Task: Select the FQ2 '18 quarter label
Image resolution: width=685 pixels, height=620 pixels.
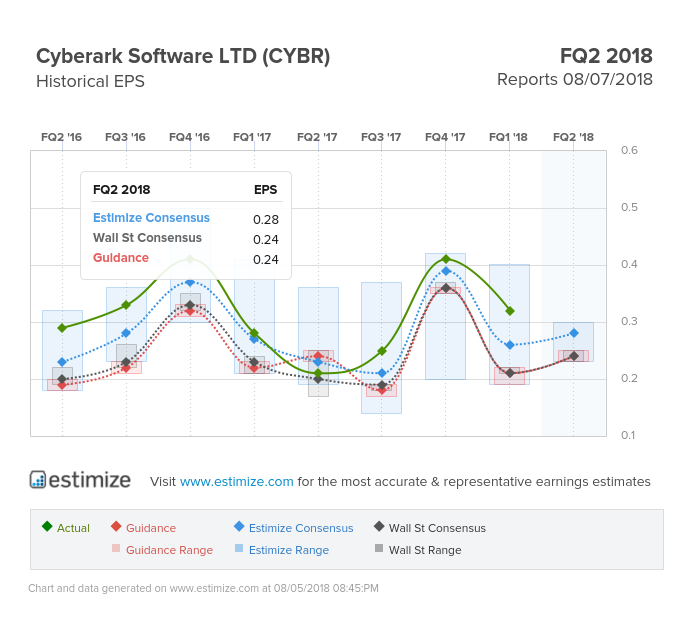Action: point(573,137)
